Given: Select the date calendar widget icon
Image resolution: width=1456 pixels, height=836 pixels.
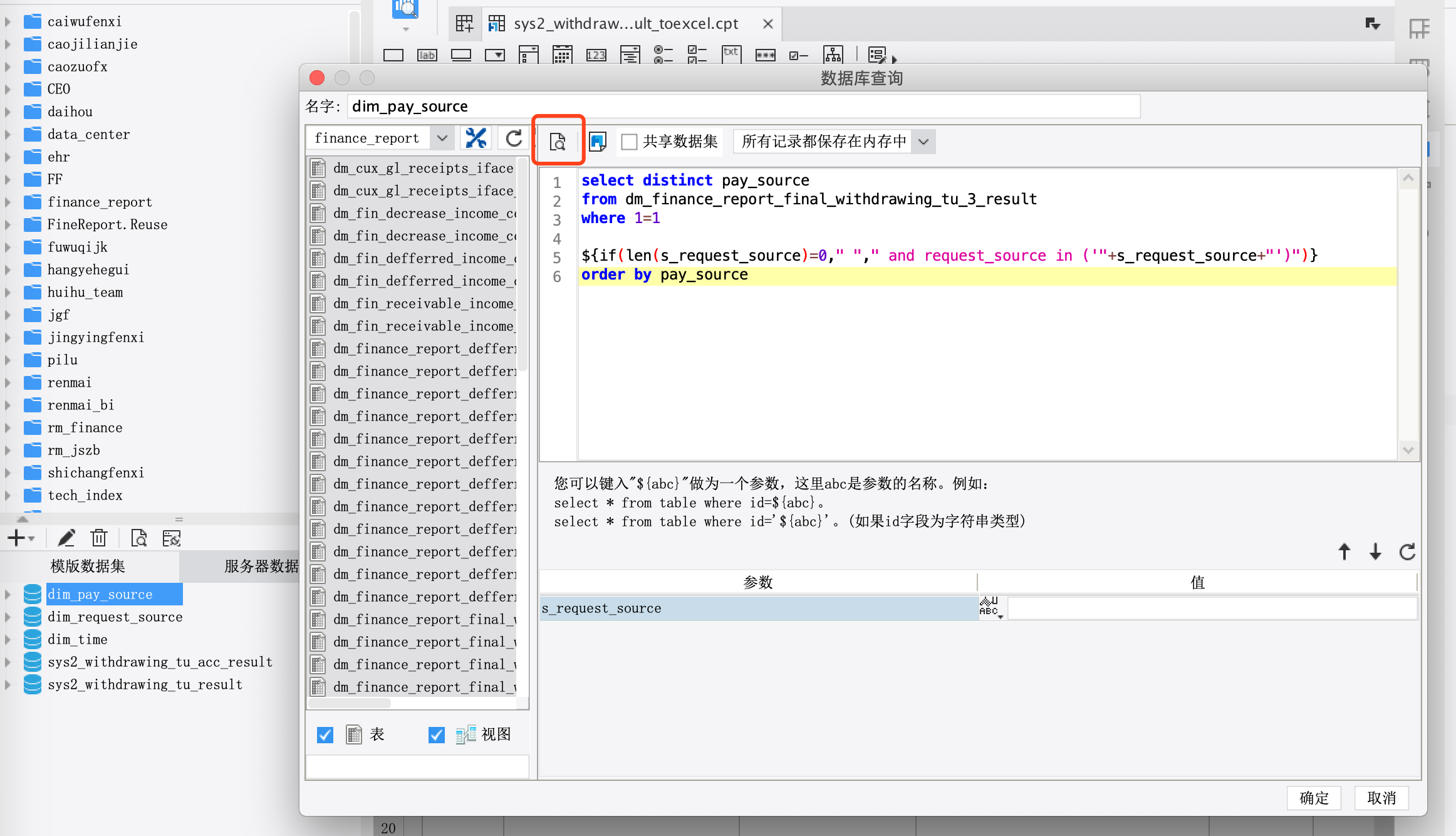Looking at the screenshot, I should [x=563, y=55].
